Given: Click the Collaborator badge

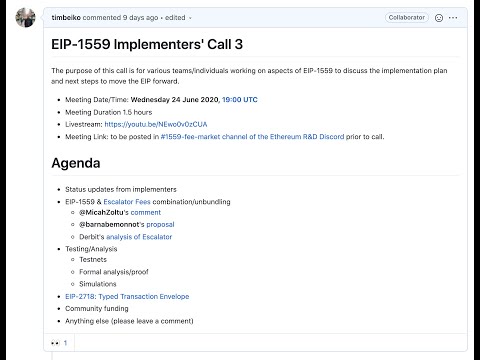Looking at the screenshot, I should pyautogui.click(x=407, y=17).
